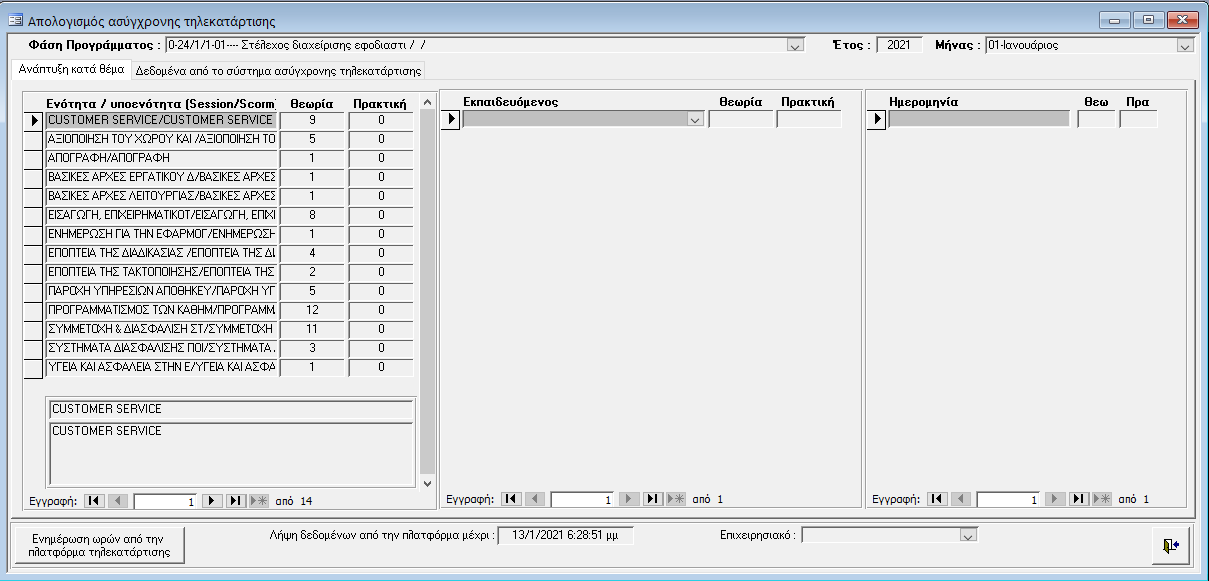
Task: Go to first record in trainee navigator
Action: 511,499
